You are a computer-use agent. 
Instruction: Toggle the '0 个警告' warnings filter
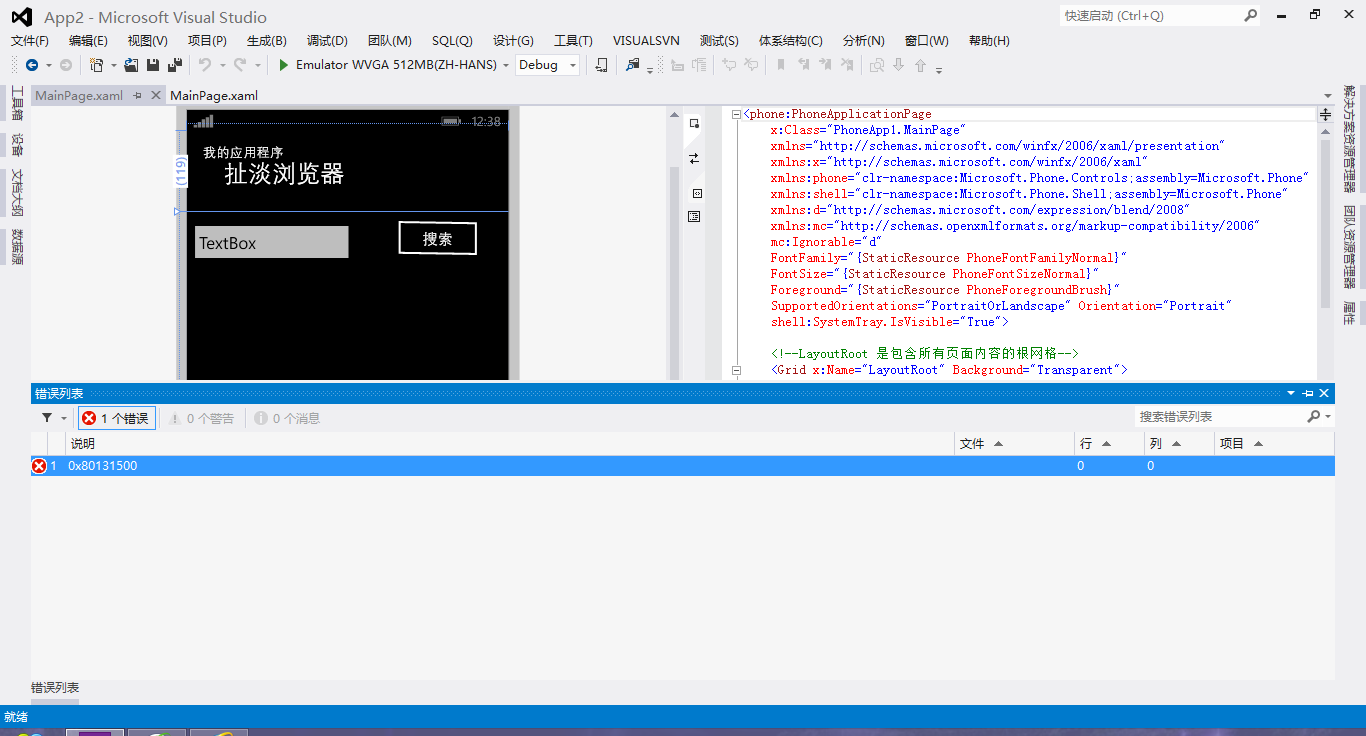pyautogui.click(x=201, y=418)
